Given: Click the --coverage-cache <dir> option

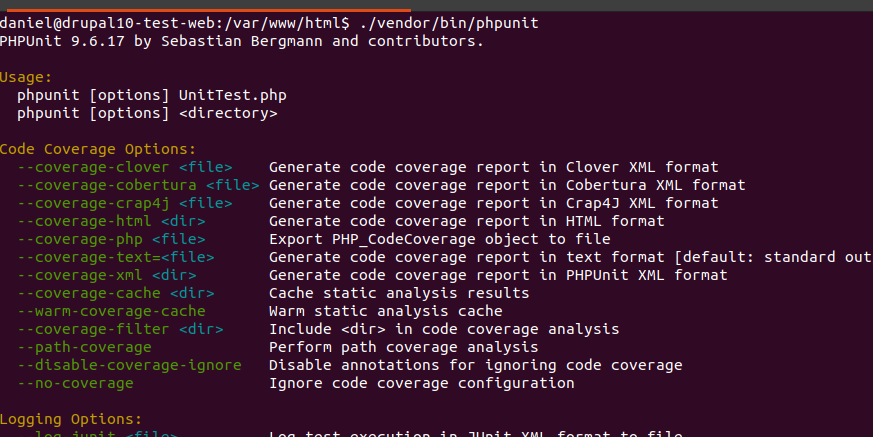Looking at the screenshot, I should pos(116,293).
